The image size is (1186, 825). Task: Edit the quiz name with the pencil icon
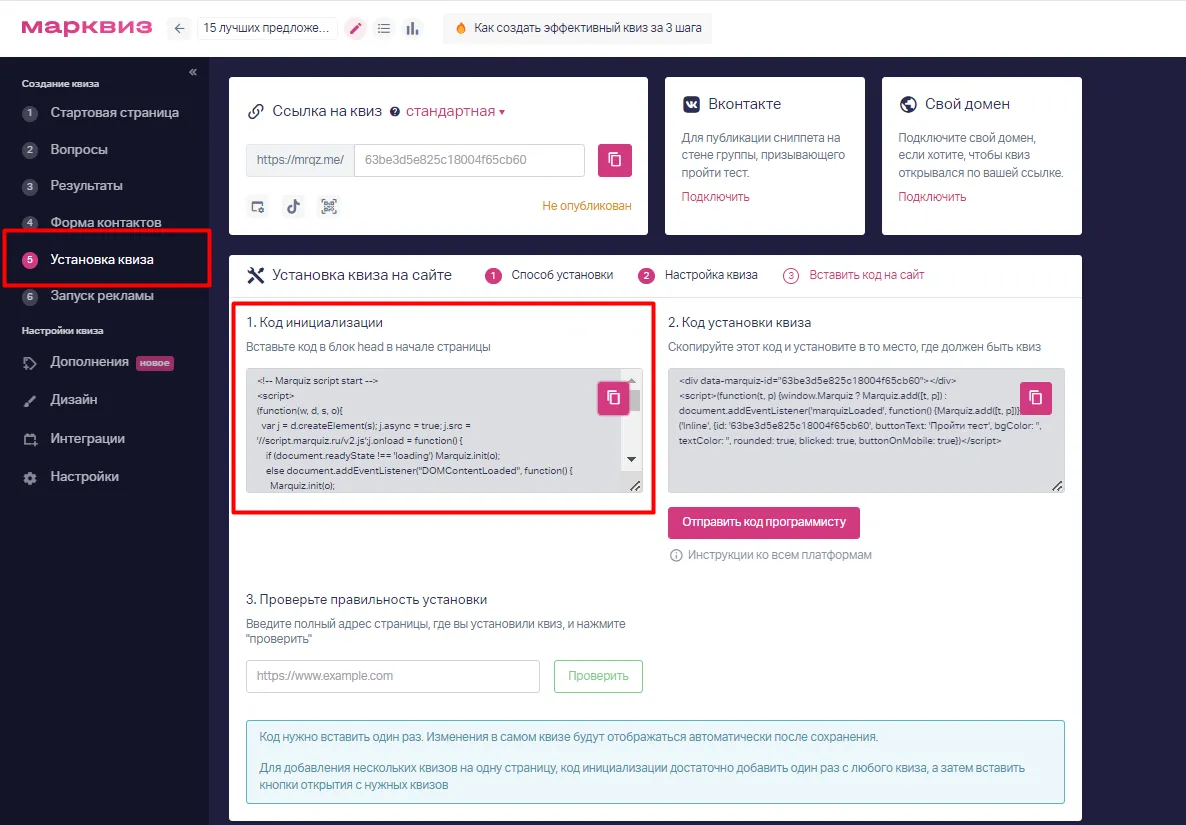click(x=355, y=29)
